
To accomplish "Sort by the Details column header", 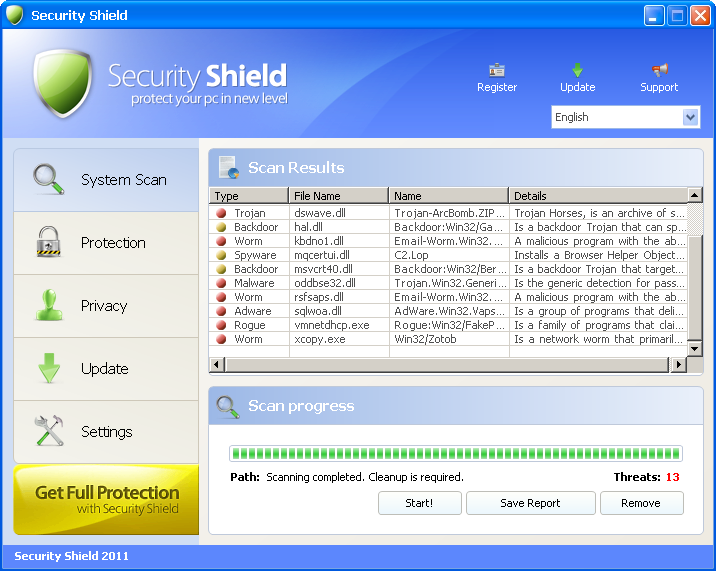I will coord(598,196).
